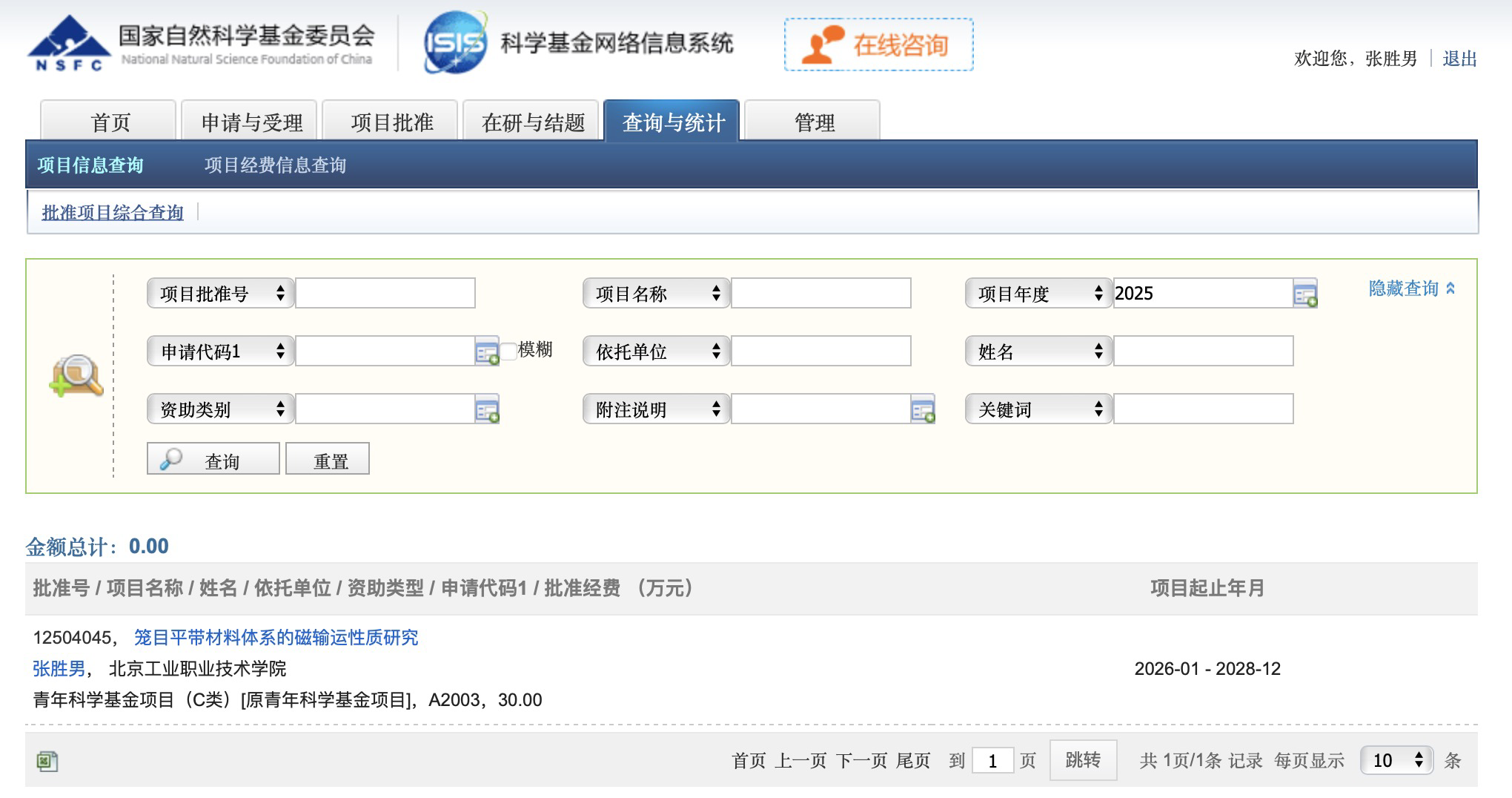Click the ISIS system logo

[x=455, y=43]
